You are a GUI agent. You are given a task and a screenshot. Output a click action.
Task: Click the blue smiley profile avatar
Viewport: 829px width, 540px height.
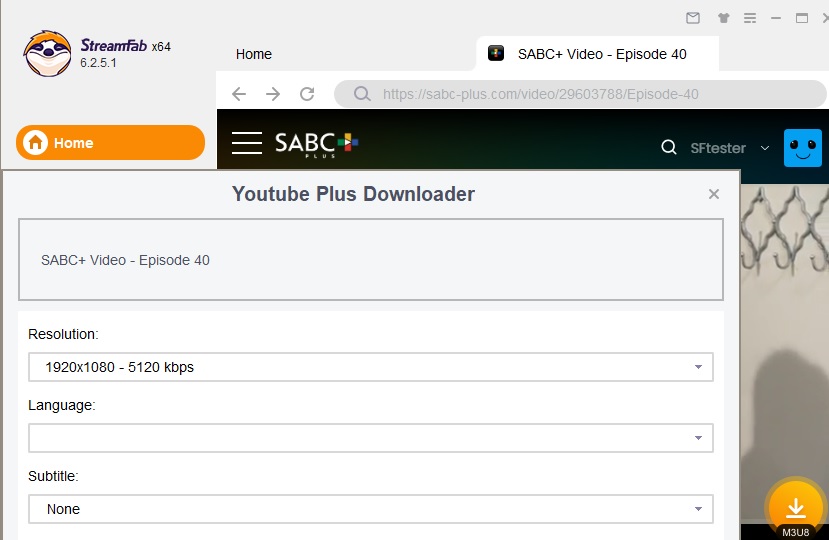coord(803,148)
